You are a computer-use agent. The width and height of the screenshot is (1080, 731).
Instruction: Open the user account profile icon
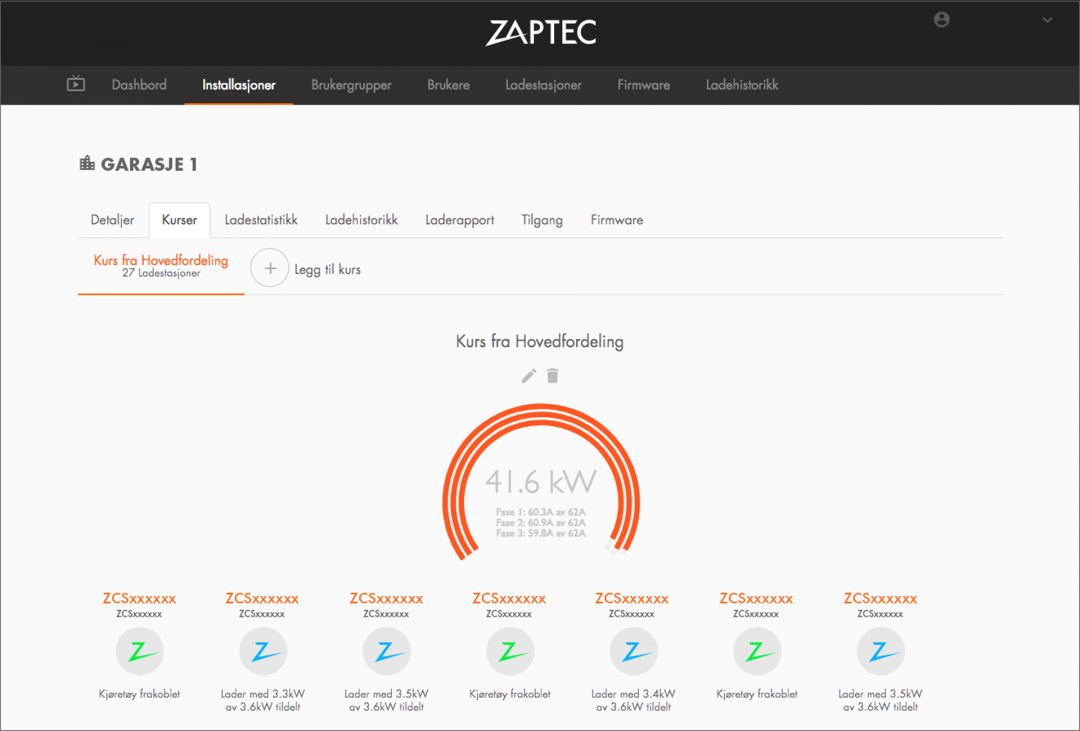coord(942,20)
